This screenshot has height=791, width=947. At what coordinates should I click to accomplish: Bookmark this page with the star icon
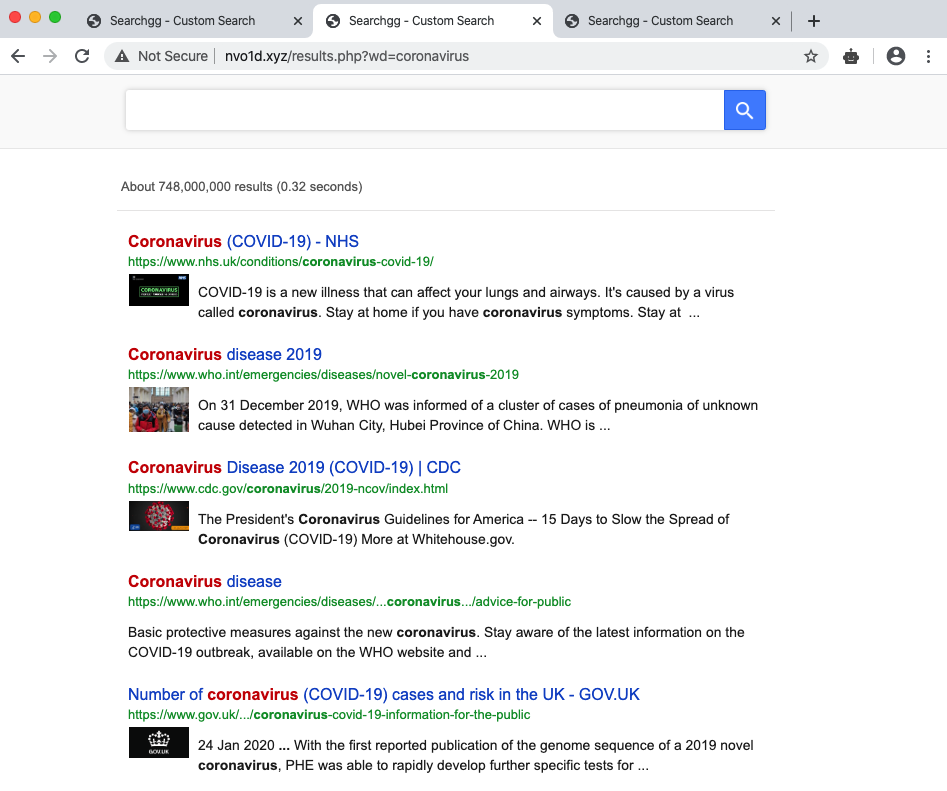(810, 56)
